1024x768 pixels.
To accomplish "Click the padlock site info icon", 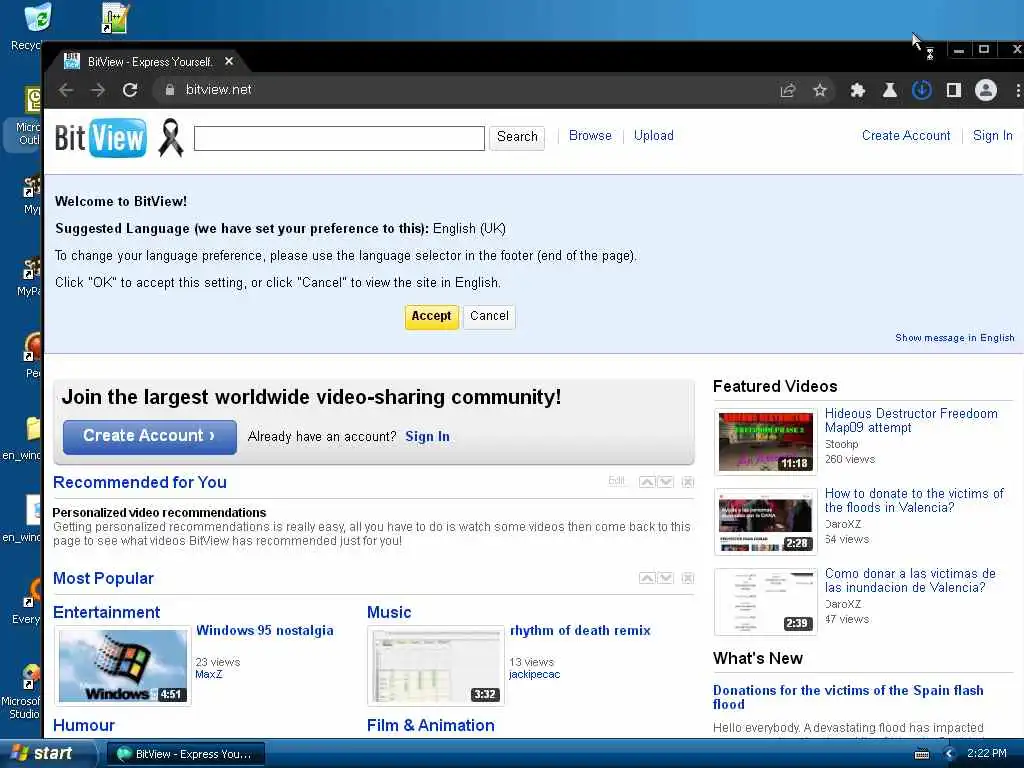I will pyautogui.click(x=170, y=90).
